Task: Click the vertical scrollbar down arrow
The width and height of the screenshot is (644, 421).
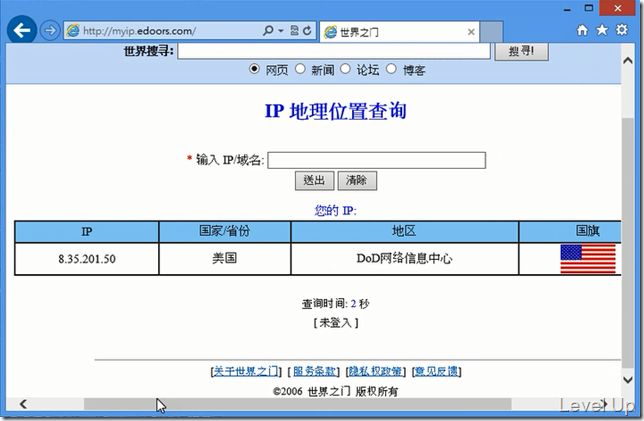Action: (x=628, y=380)
